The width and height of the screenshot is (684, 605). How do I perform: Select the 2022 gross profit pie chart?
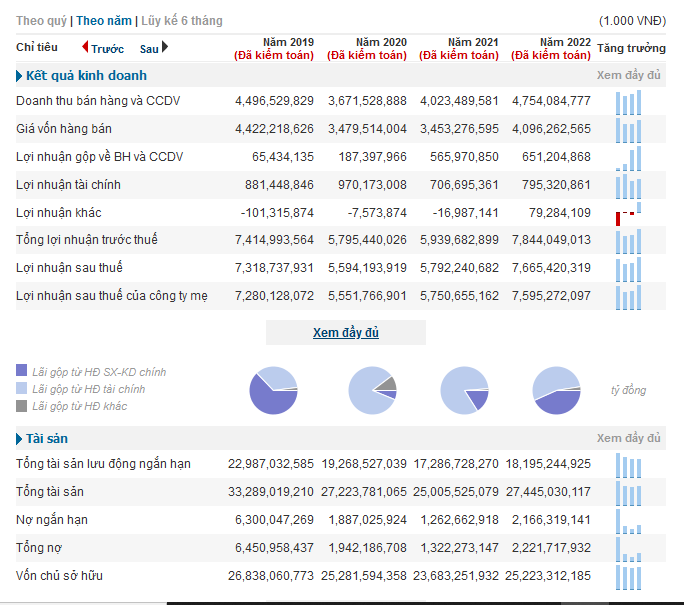[x=557, y=390]
